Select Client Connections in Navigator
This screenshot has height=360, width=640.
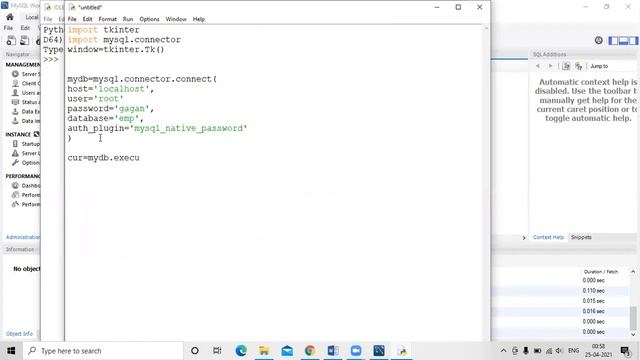[x=26, y=83]
